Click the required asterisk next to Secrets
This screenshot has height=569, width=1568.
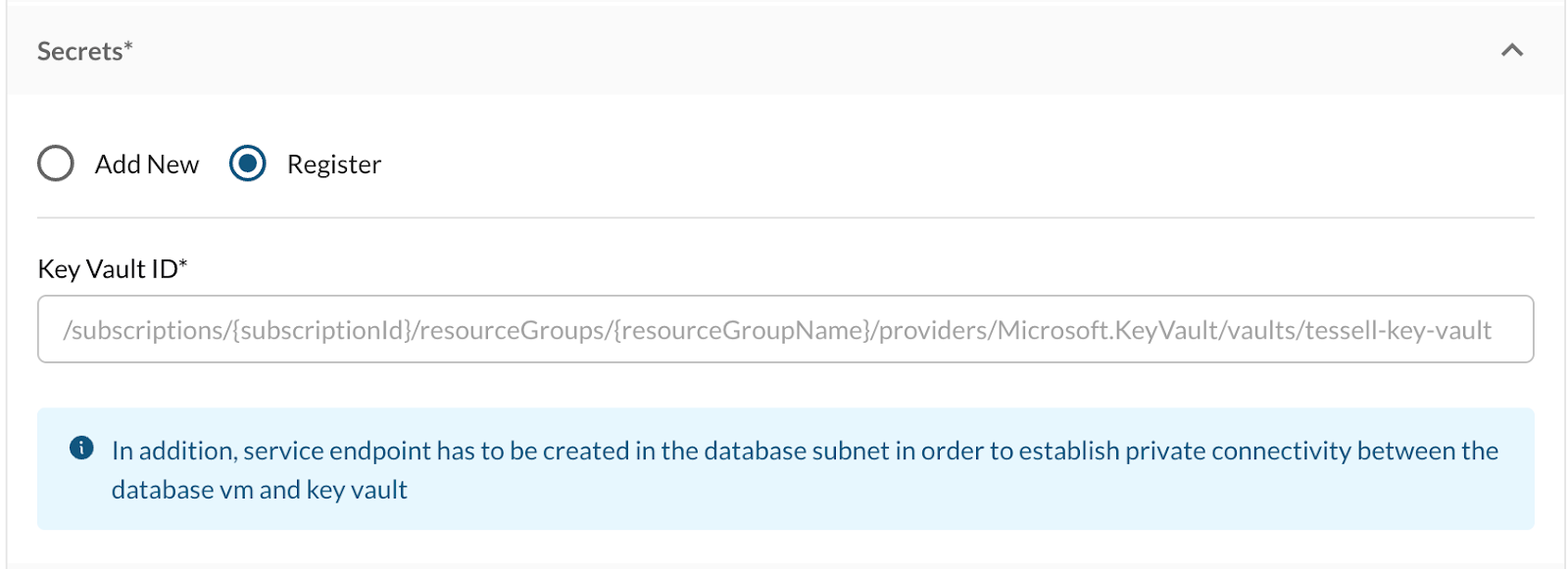[x=128, y=45]
